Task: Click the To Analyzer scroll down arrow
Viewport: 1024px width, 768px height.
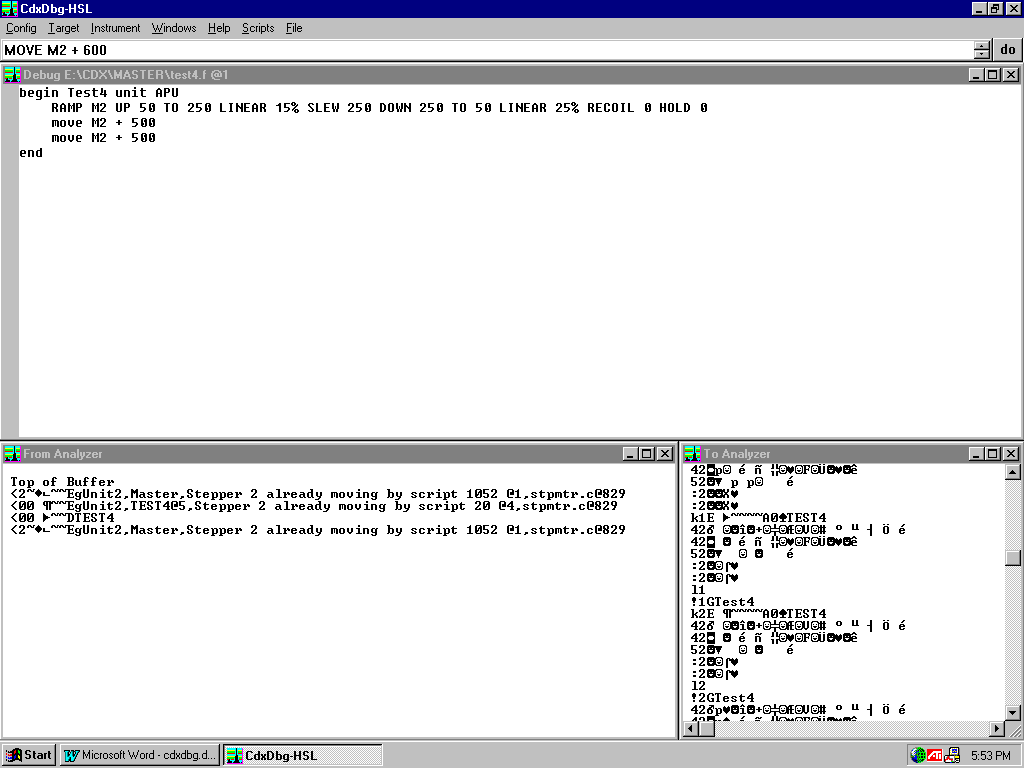Action: tap(1013, 712)
